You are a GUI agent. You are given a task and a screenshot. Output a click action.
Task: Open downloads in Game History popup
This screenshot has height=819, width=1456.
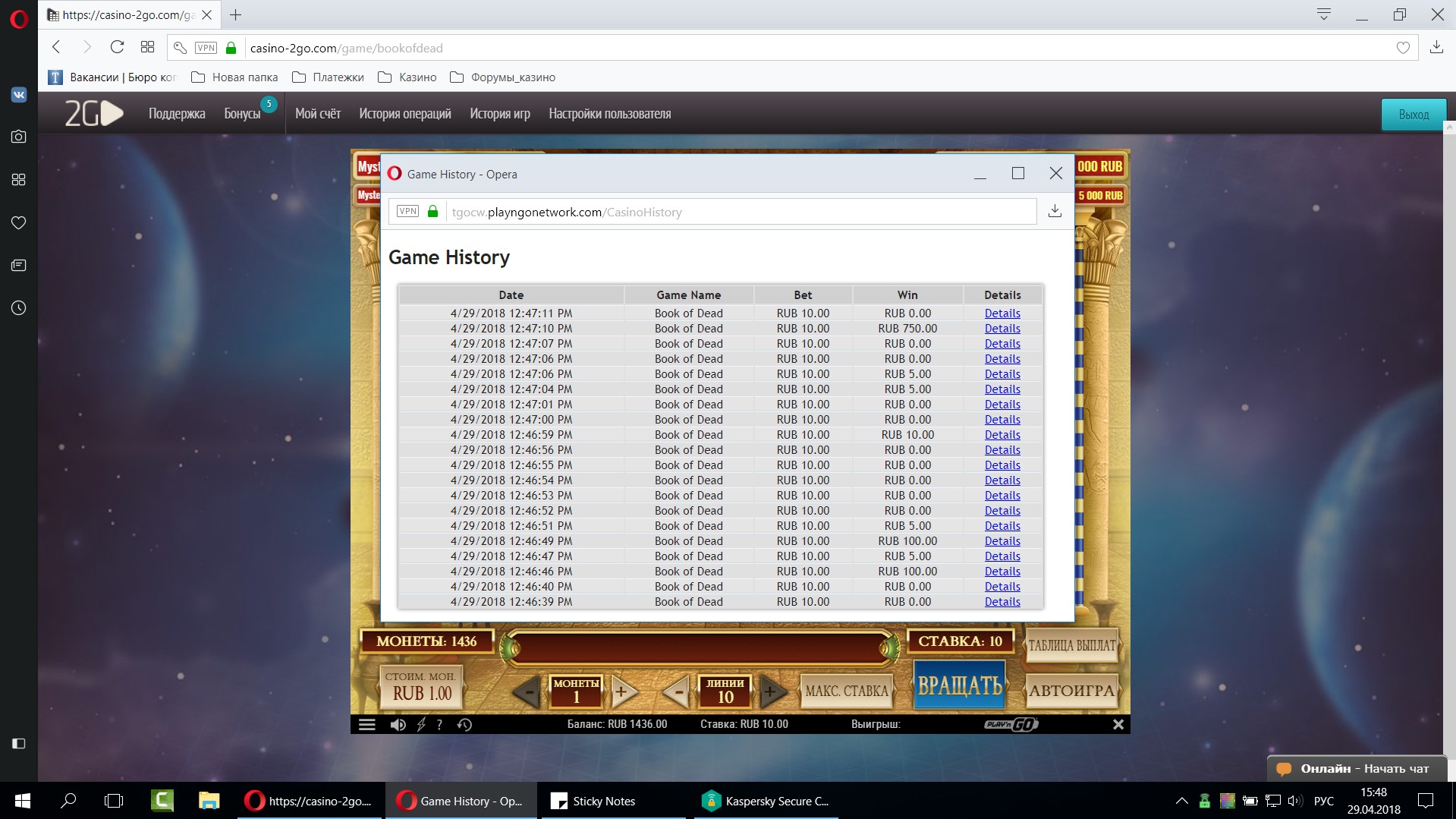1055,211
